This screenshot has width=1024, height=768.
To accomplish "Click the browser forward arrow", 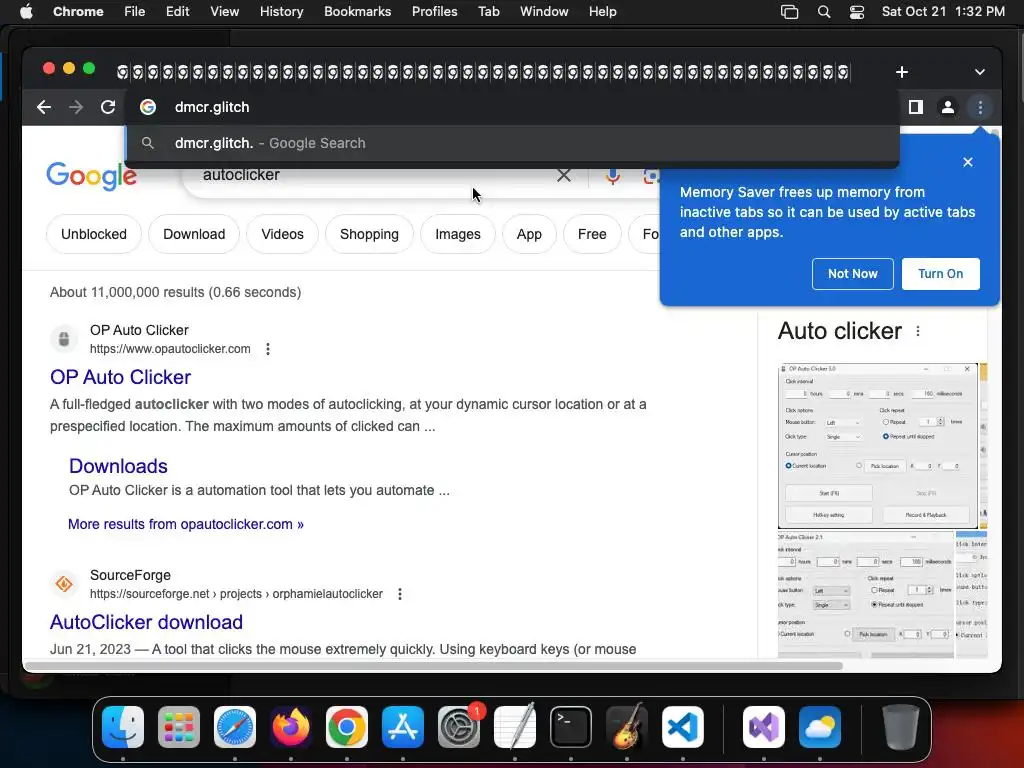I will tap(76, 107).
